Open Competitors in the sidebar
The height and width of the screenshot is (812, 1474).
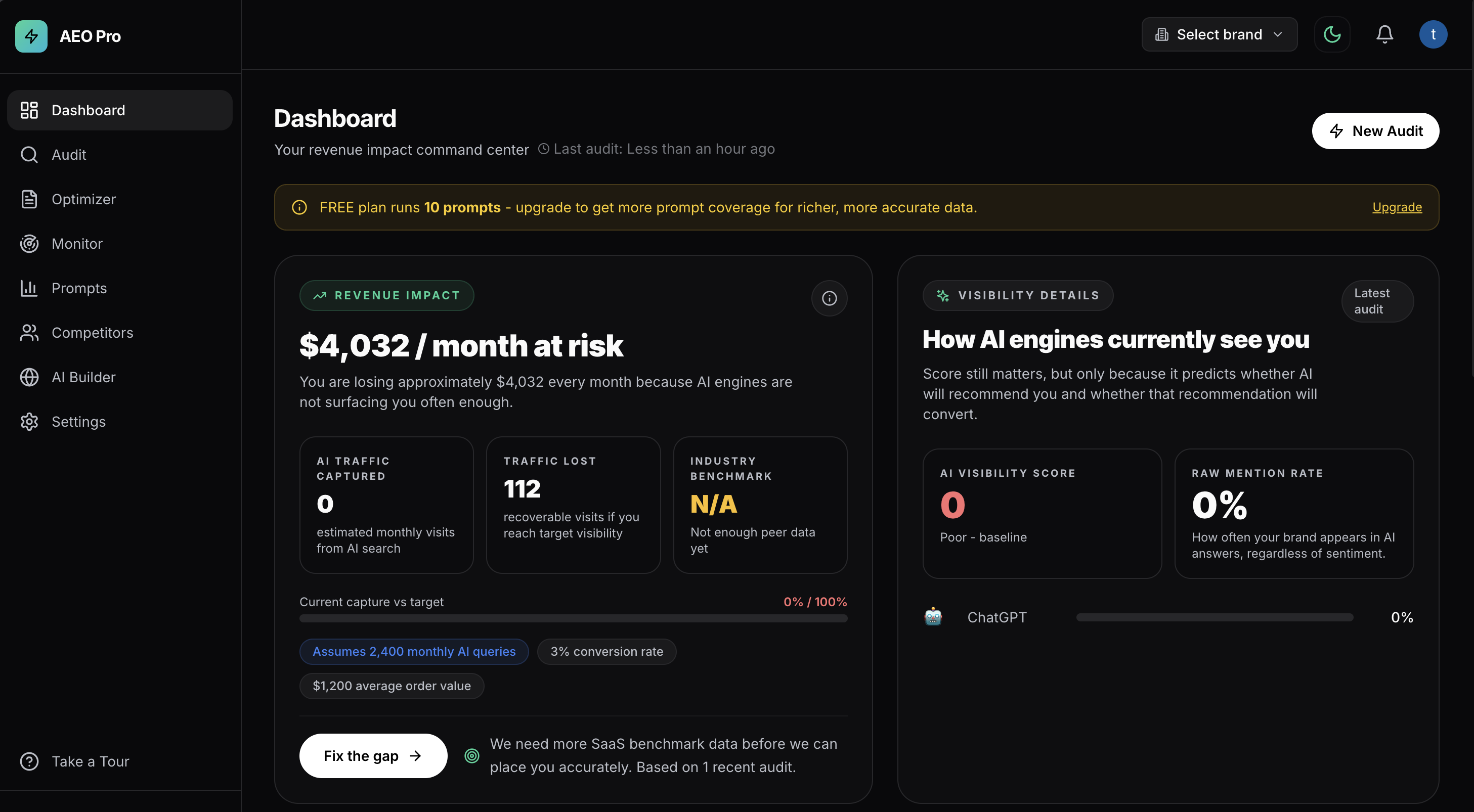click(x=92, y=332)
